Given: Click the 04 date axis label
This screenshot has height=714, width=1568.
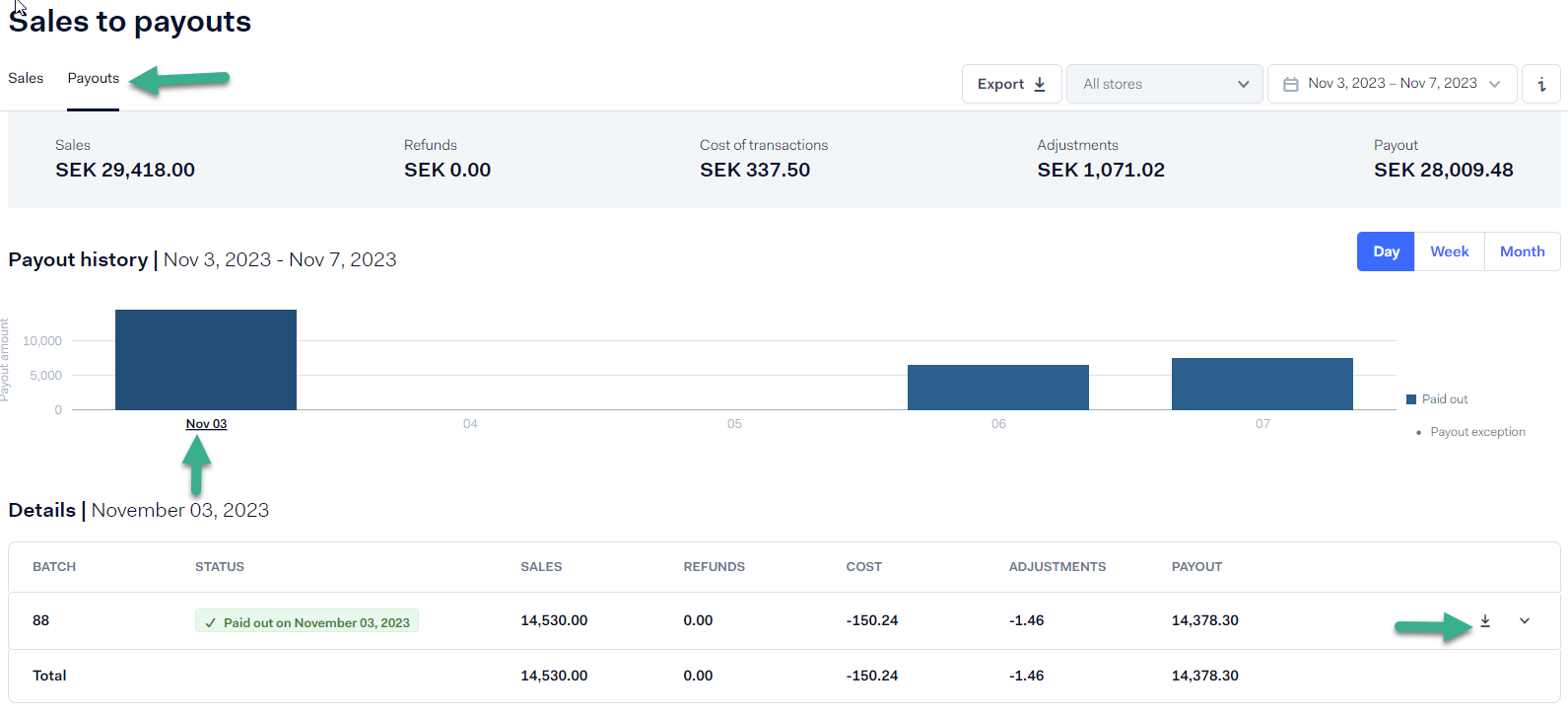Looking at the screenshot, I should pos(470,424).
